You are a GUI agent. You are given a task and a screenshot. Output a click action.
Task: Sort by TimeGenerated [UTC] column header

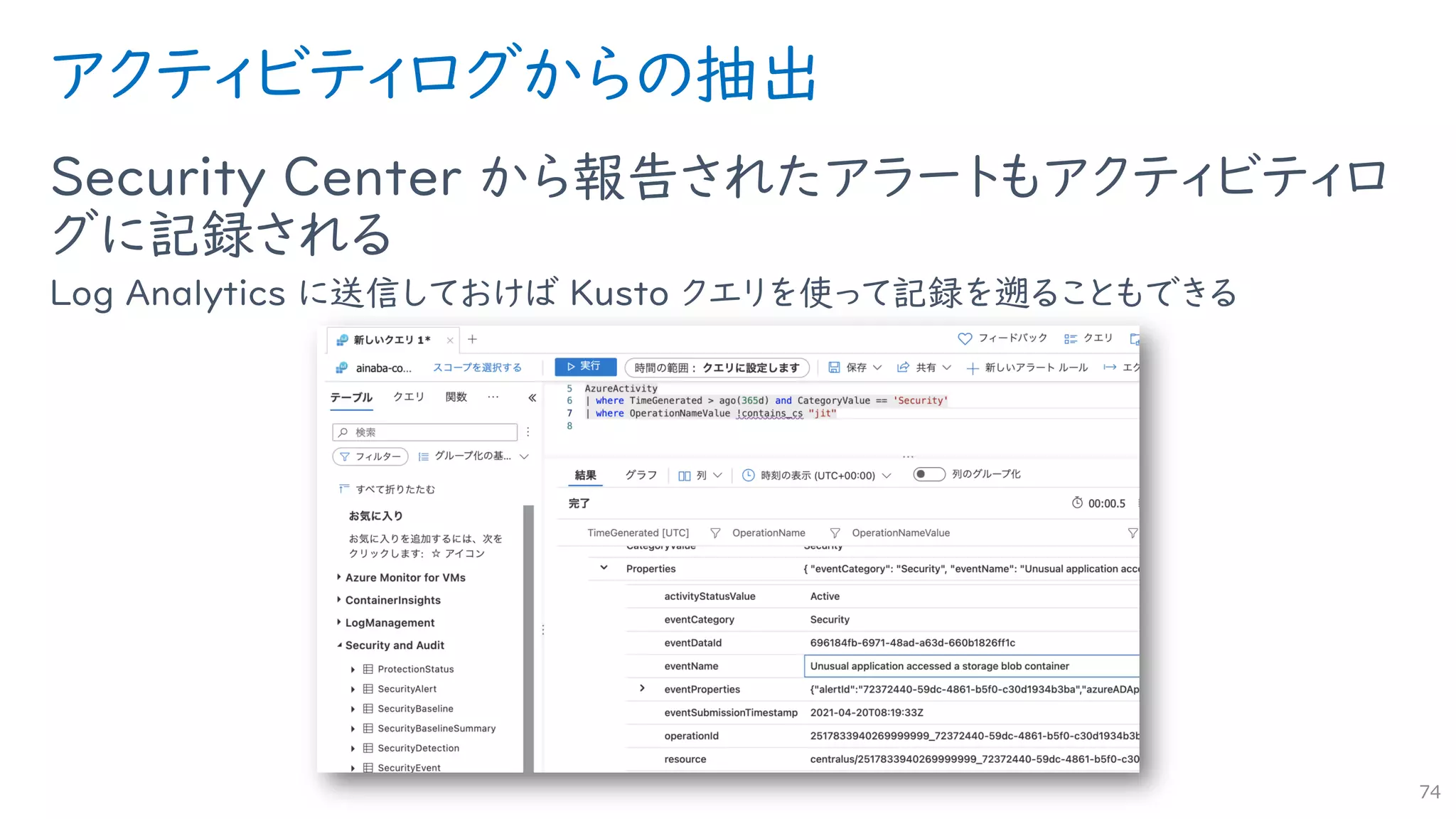tap(638, 533)
